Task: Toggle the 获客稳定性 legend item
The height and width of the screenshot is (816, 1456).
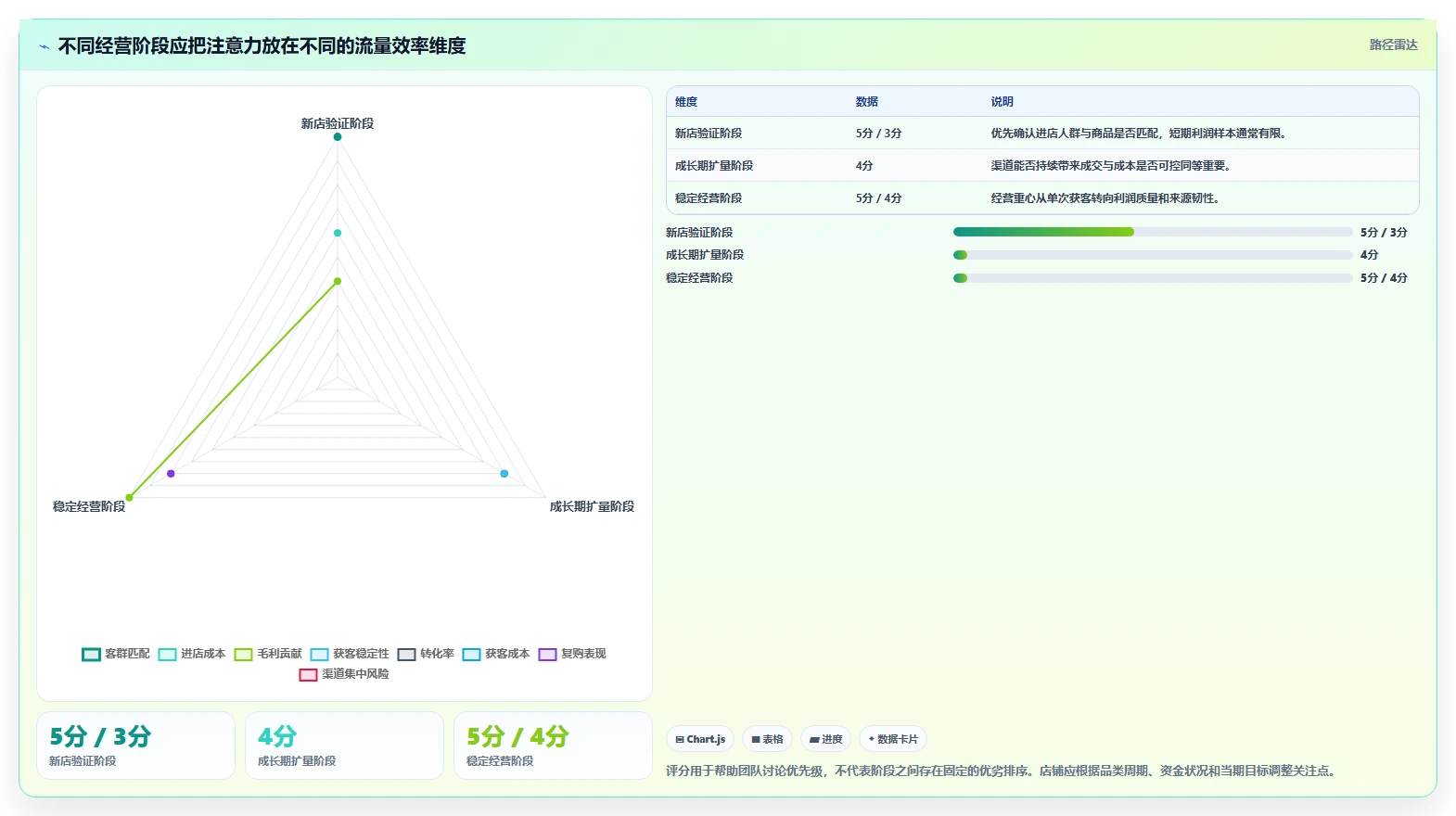Action: click(x=350, y=654)
